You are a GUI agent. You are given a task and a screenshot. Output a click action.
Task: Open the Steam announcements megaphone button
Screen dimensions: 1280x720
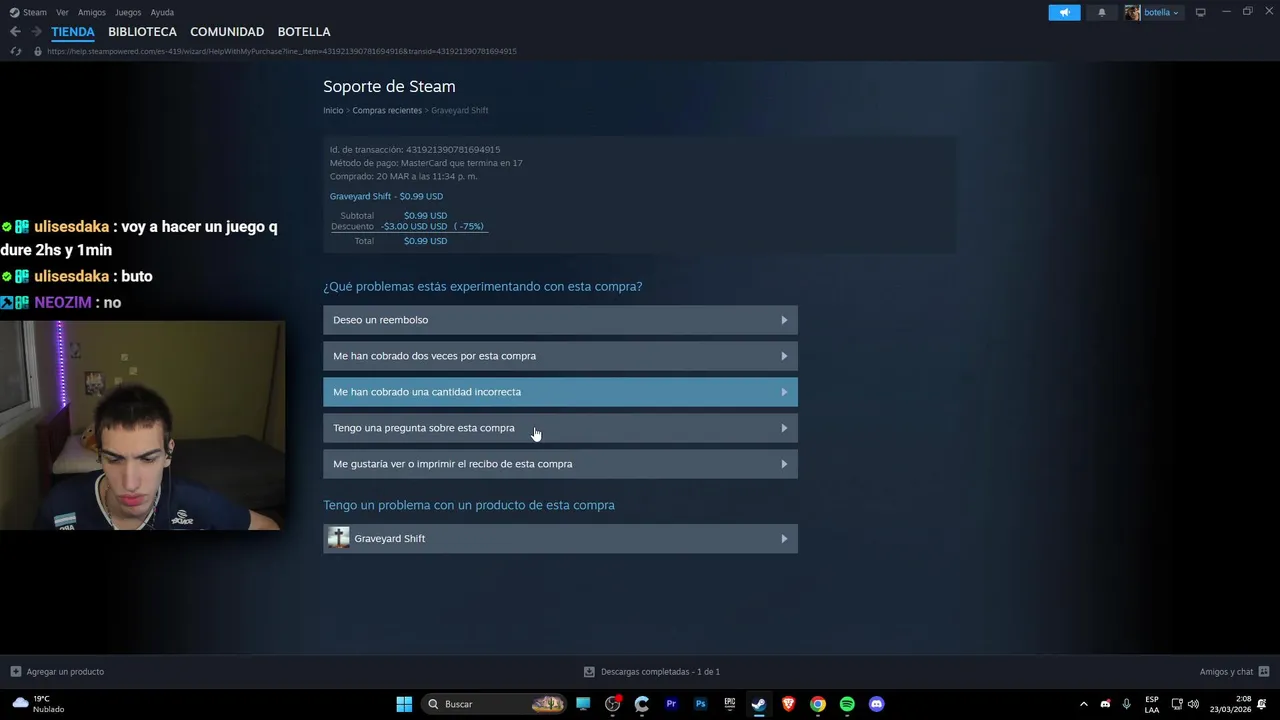(1064, 12)
